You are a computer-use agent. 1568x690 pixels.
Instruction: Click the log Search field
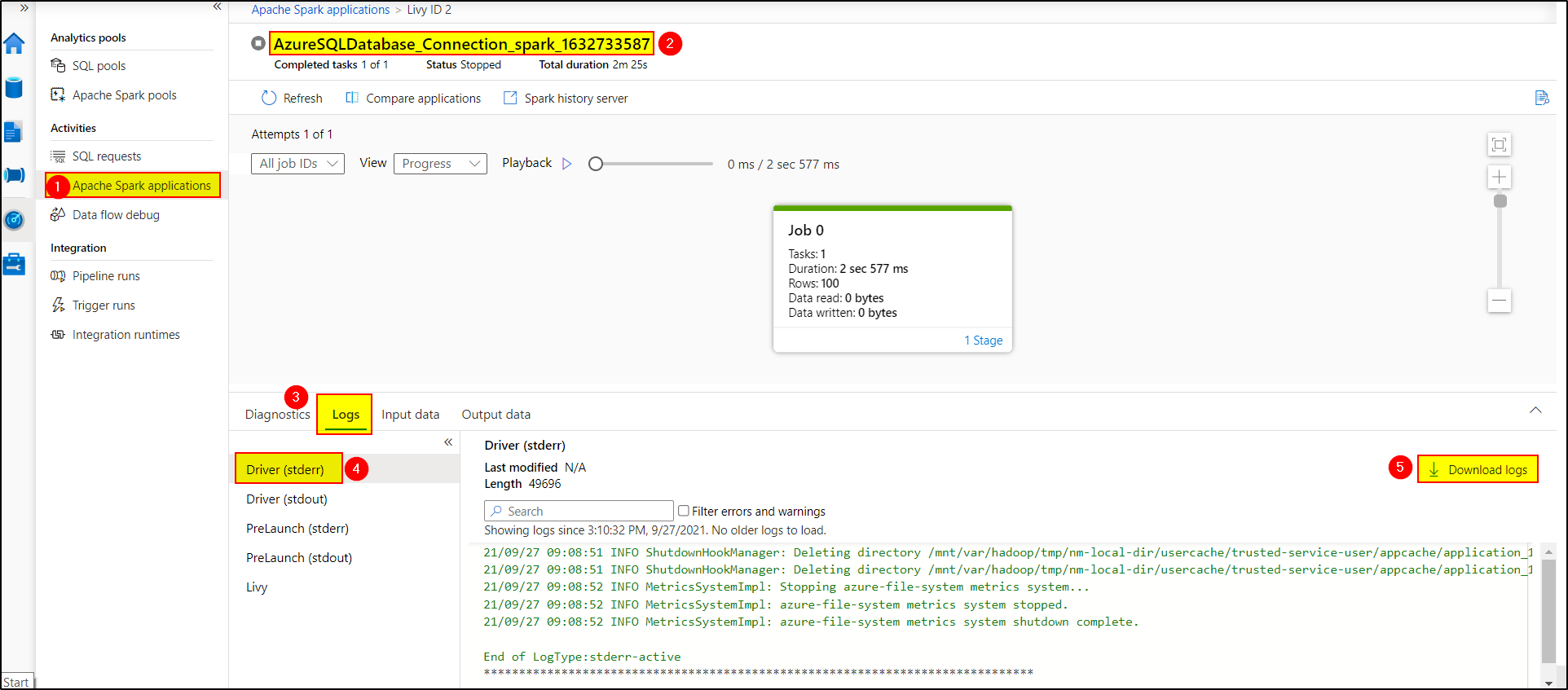point(579,511)
